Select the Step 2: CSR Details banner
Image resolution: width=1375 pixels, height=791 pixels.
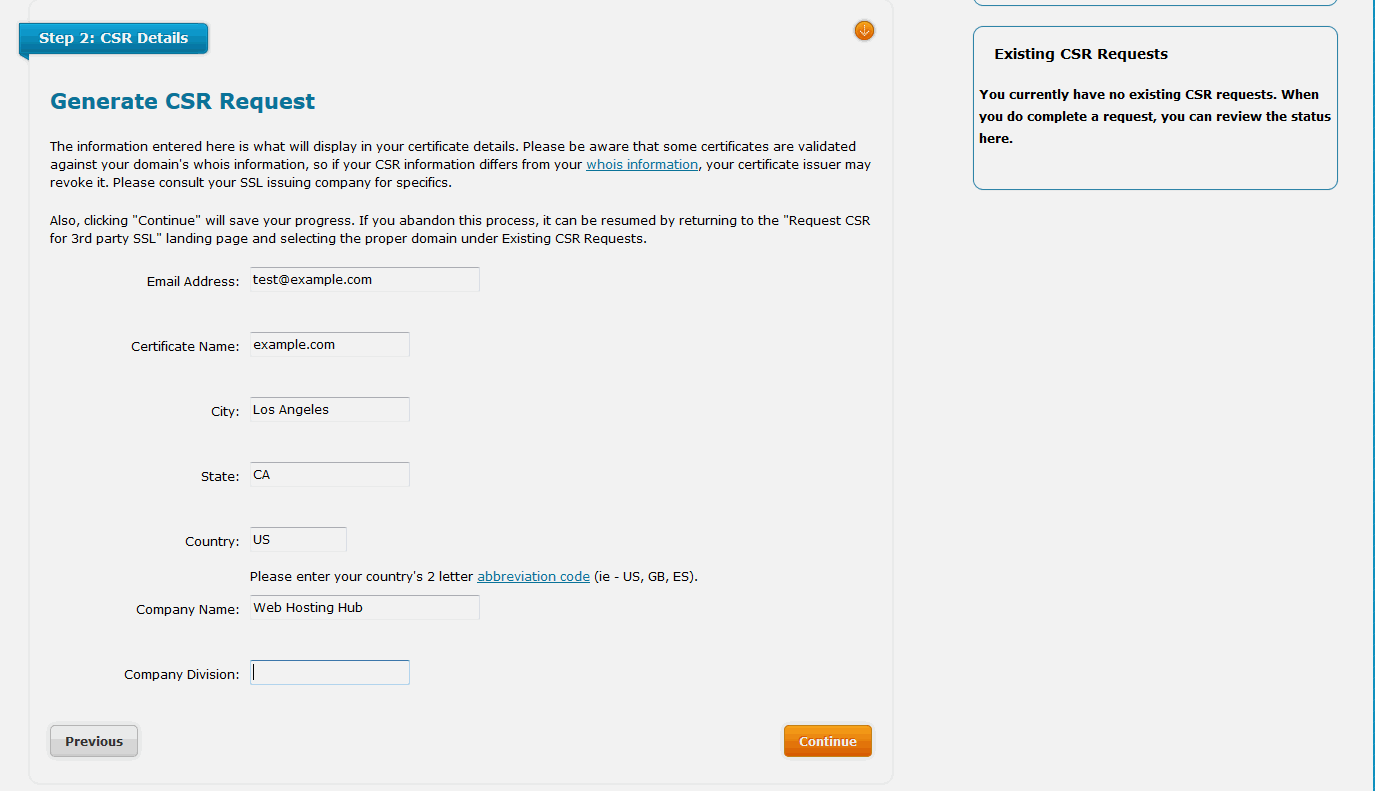pos(113,38)
